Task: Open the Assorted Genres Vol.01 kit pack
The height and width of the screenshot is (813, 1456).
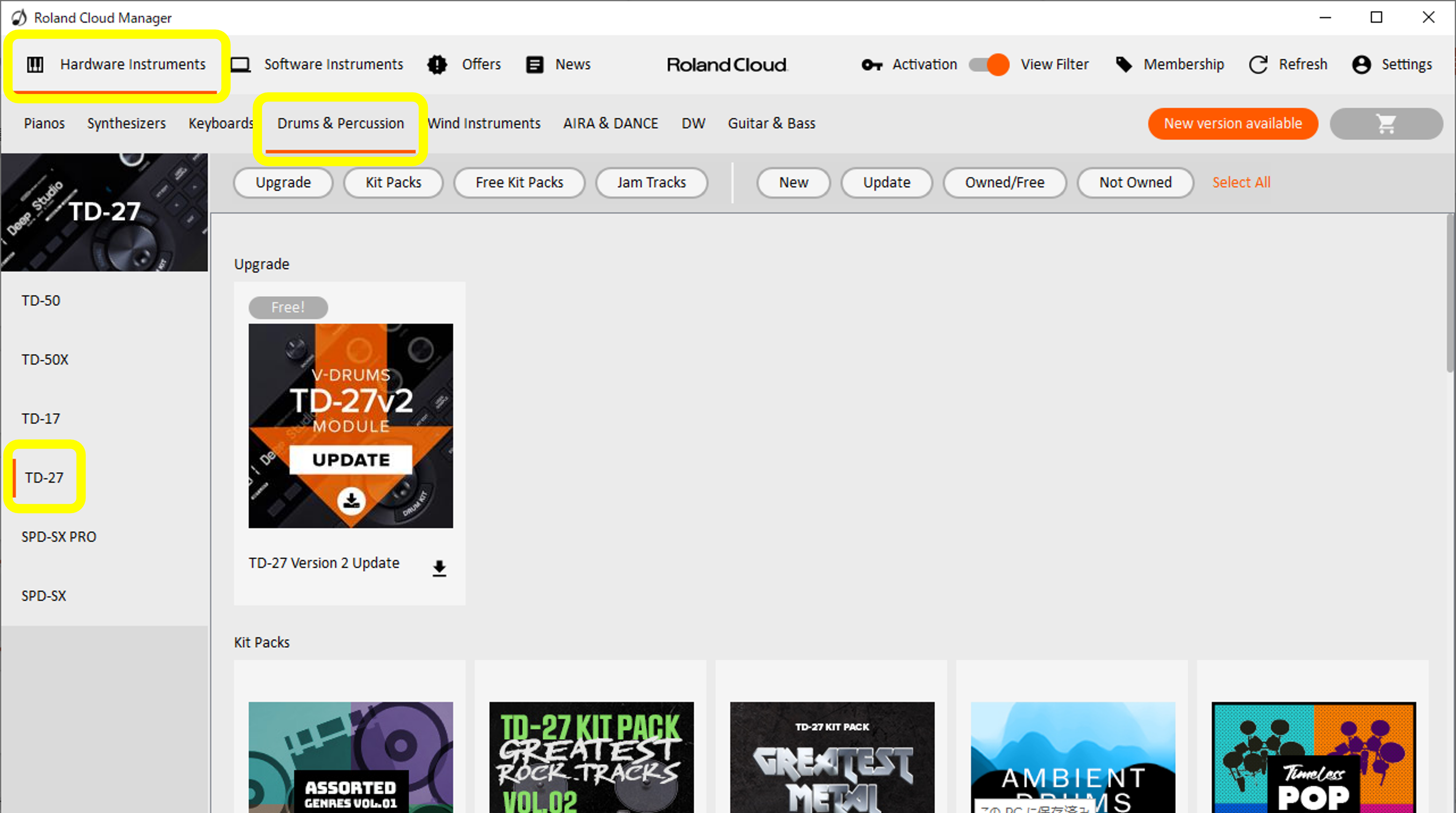Action: tap(351, 757)
